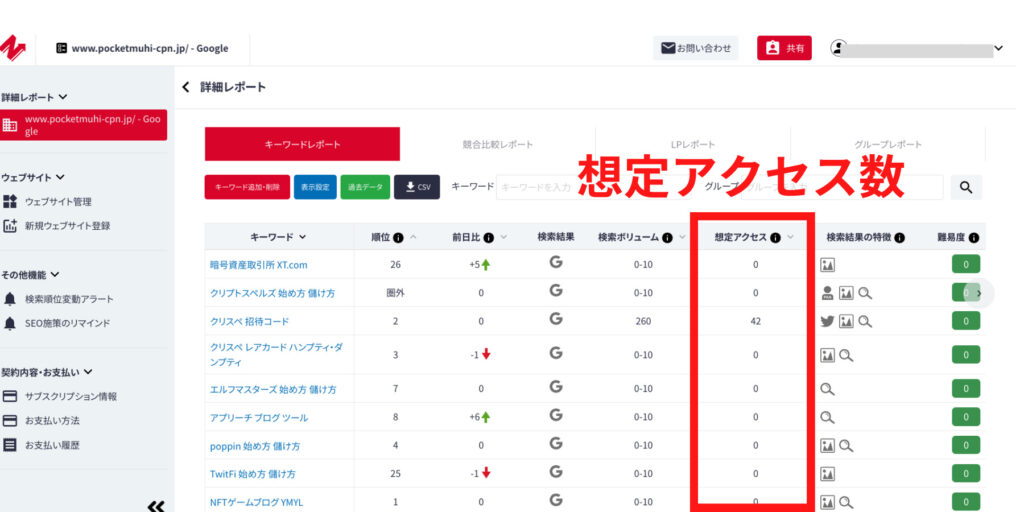Sort ascending by the 順位 arrow

[413, 238]
